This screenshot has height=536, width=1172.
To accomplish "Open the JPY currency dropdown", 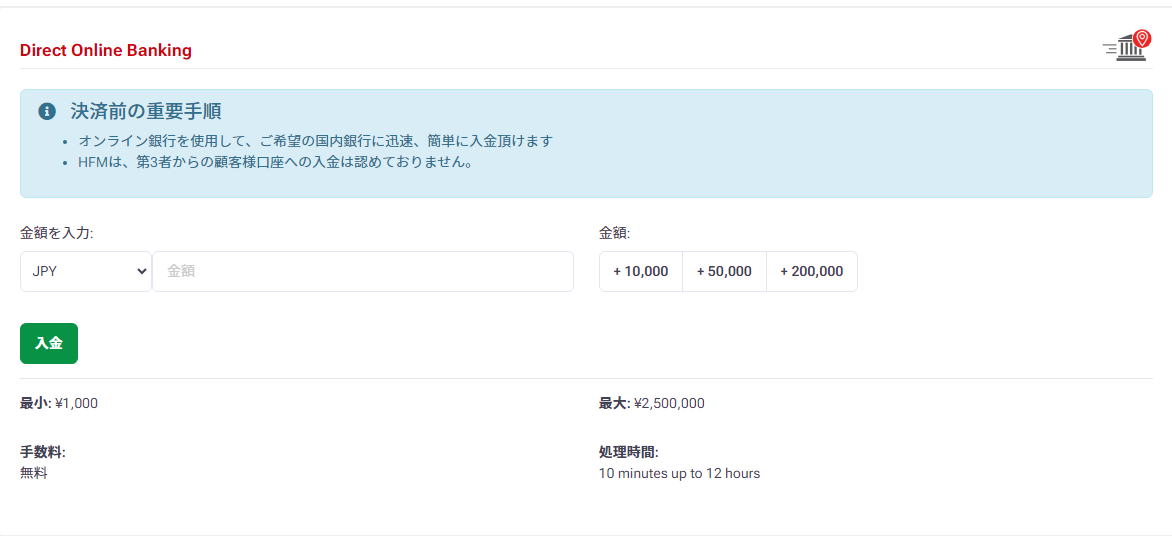I will point(86,271).
